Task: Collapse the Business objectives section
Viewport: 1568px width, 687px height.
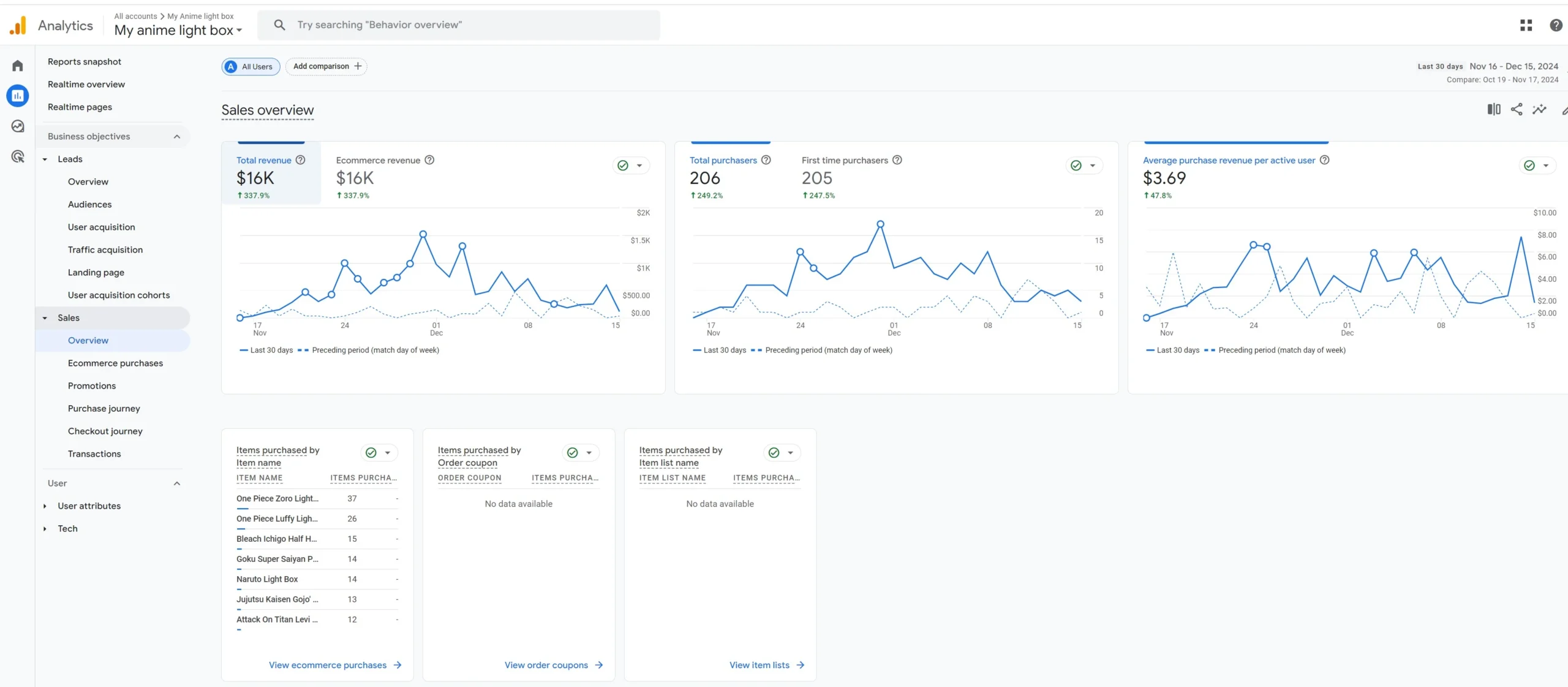Action: (177, 136)
